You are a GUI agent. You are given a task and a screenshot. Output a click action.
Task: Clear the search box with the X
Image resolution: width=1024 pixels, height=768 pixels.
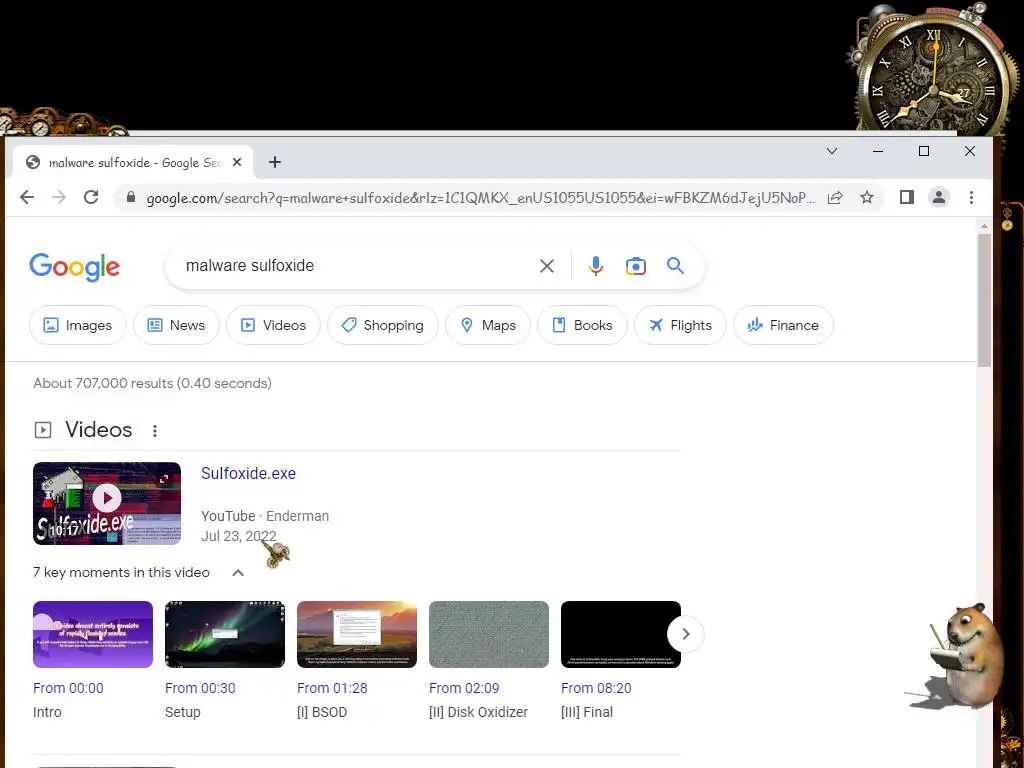(547, 266)
